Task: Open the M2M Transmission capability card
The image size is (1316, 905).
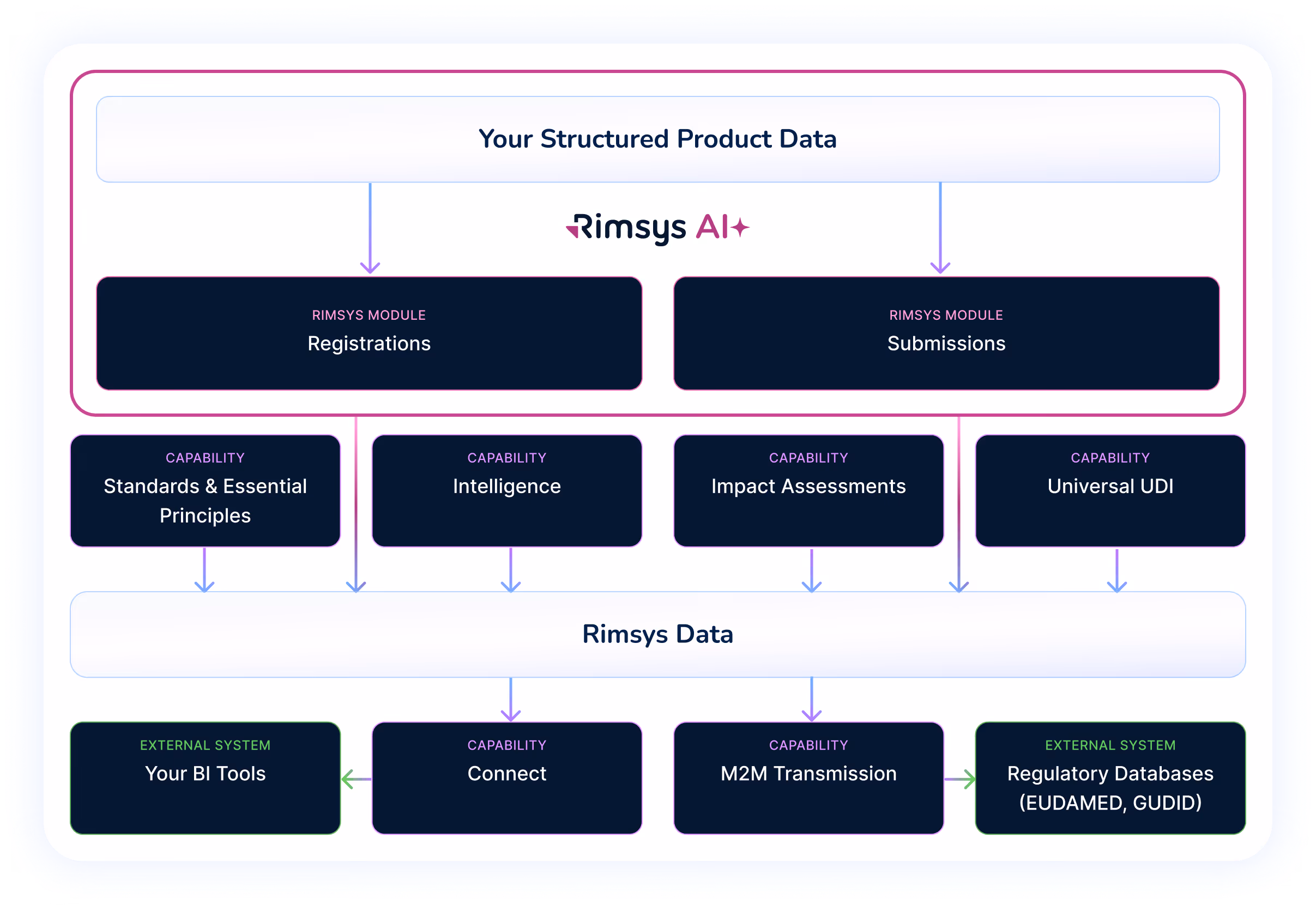Action: coord(808,778)
